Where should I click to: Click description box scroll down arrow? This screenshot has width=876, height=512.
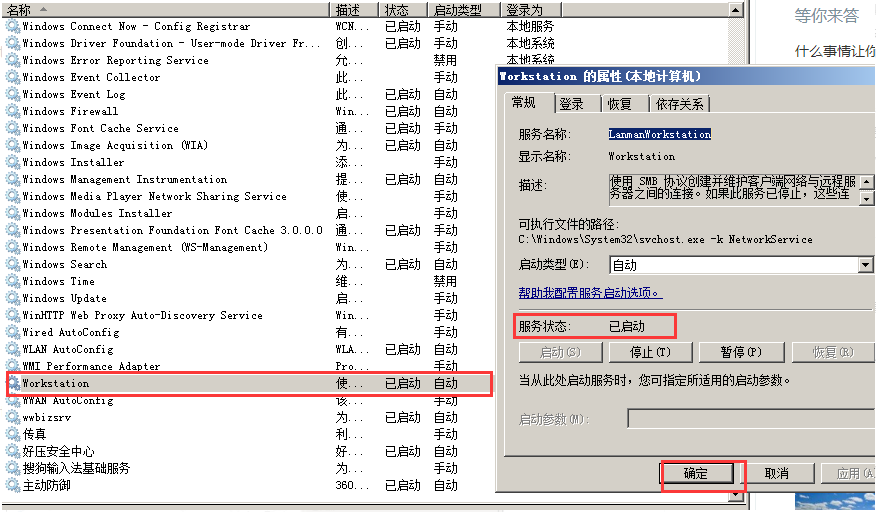pos(867,198)
